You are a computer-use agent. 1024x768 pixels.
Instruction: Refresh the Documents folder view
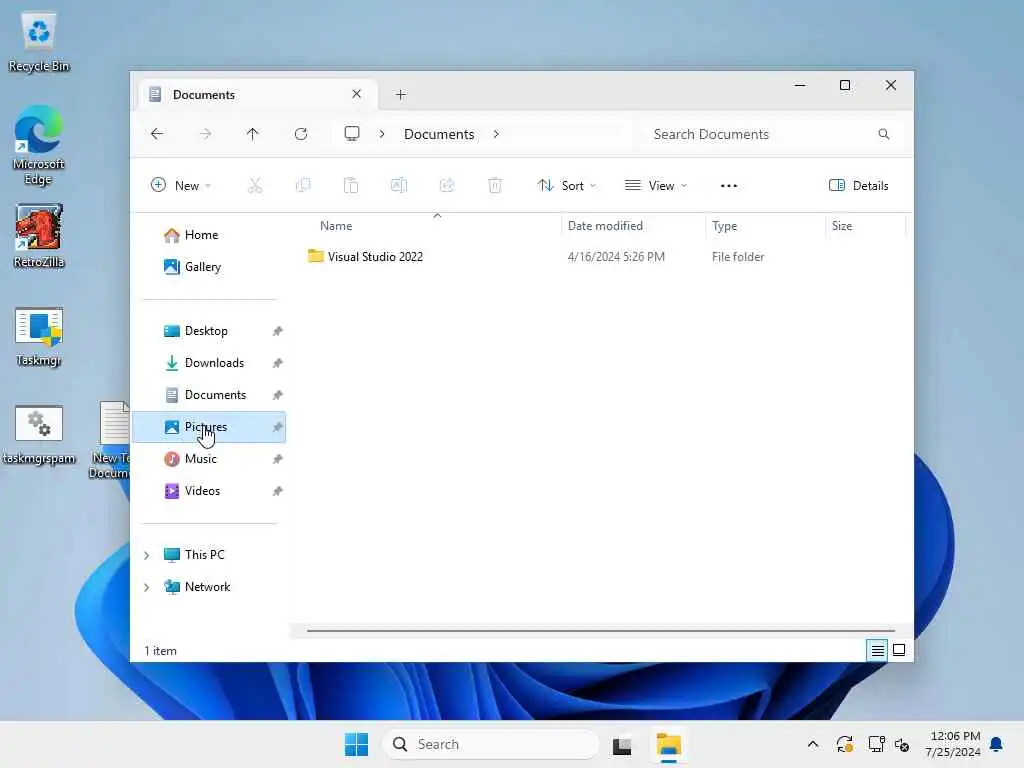pyautogui.click(x=301, y=134)
